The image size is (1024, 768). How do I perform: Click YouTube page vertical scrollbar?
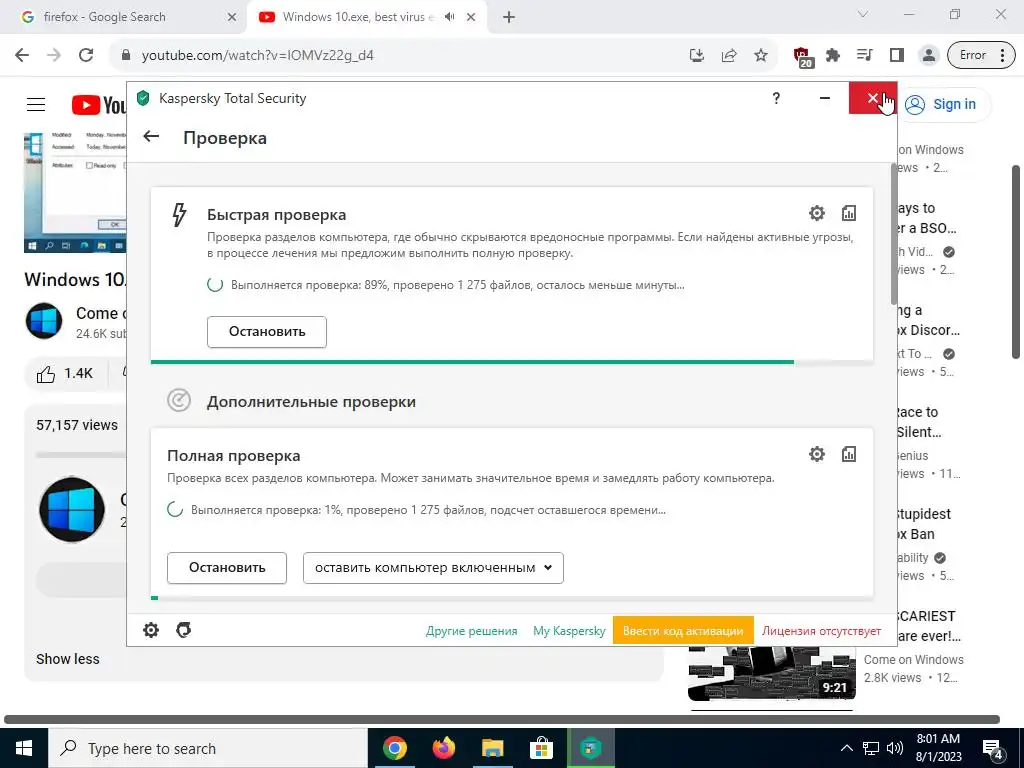tap(1016, 261)
